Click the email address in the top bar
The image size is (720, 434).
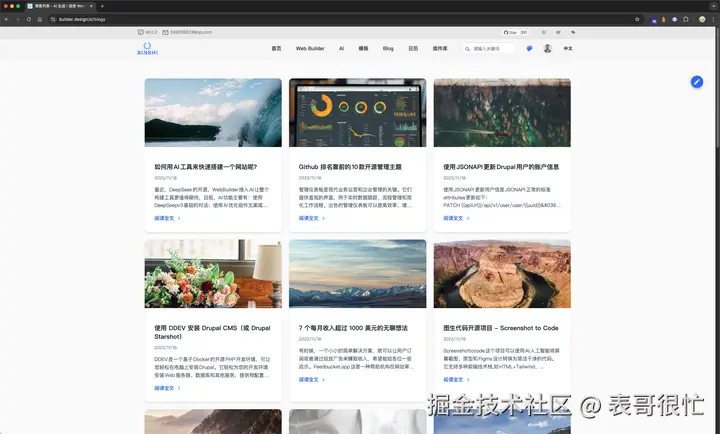pos(191,32)
